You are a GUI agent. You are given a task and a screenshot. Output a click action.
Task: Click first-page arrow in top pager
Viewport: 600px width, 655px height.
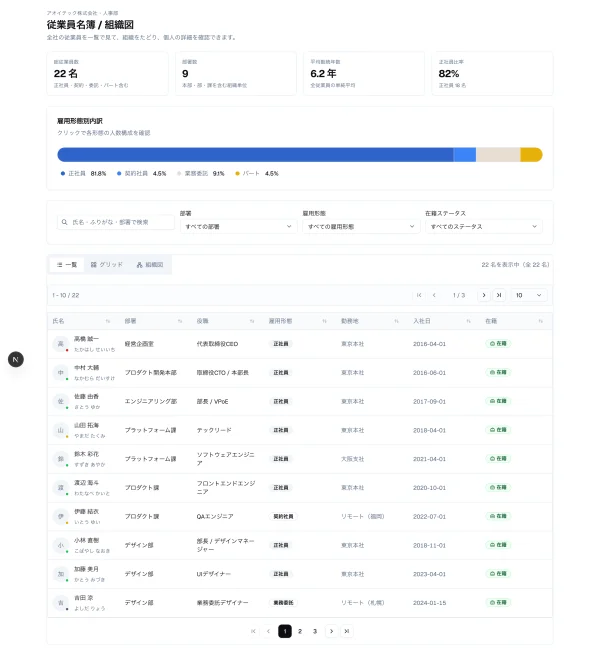(419, 295)
